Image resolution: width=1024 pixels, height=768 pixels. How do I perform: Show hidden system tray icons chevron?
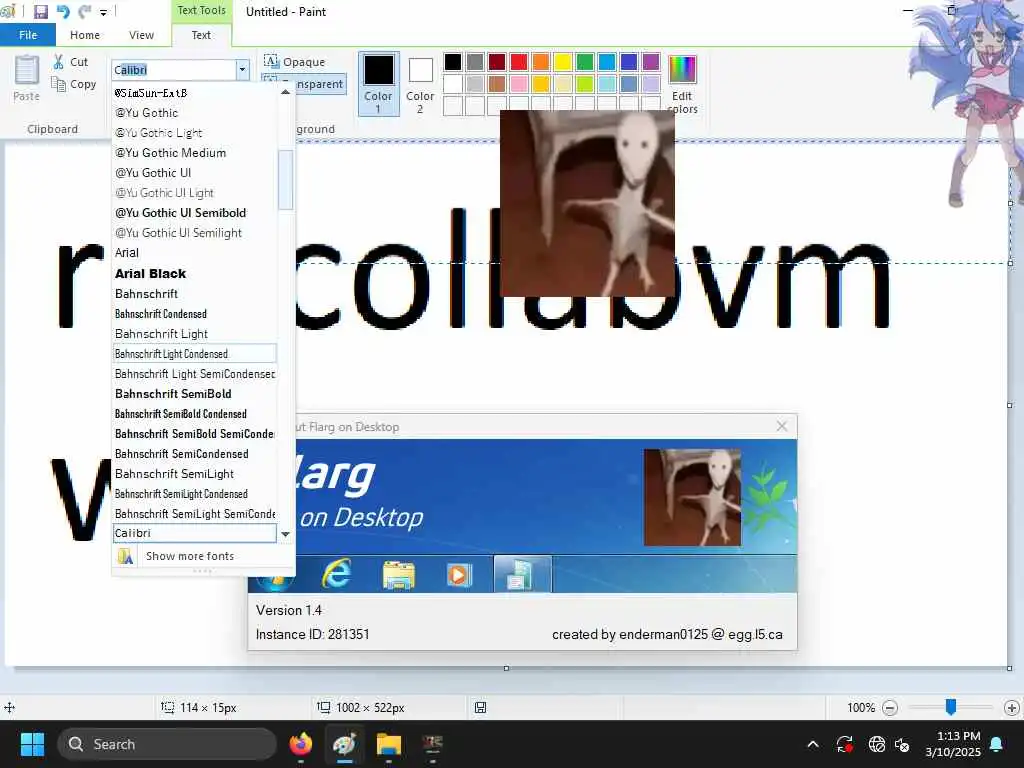(x=813, y=744)
